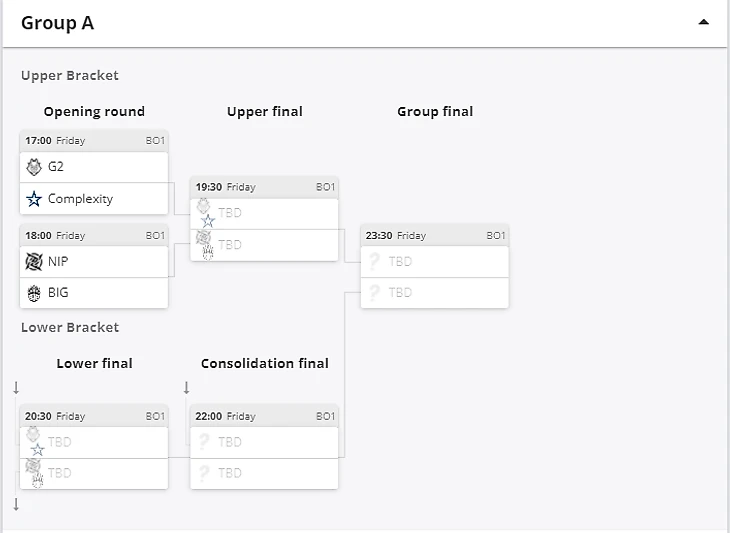Viewport: 730px width, 533px height.
Task: Click the down arrow left of Lower final
Action: (x=16, y=388)
